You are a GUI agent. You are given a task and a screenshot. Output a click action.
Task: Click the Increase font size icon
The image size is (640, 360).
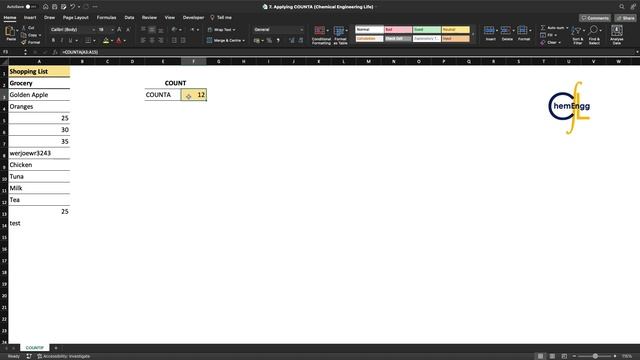pyautogui.click(x=119, y=30)
